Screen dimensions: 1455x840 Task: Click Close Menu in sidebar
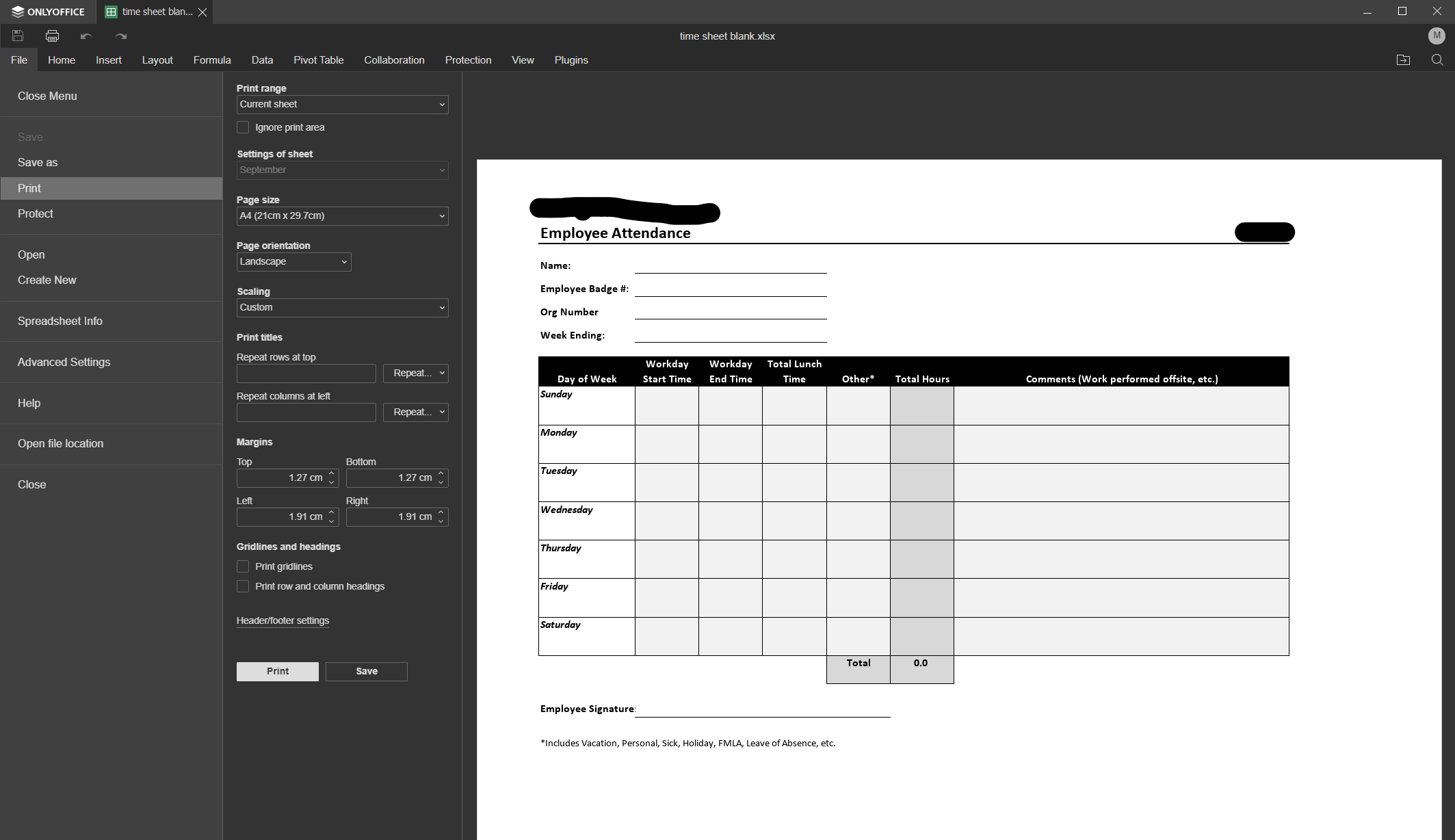(112, 96)
